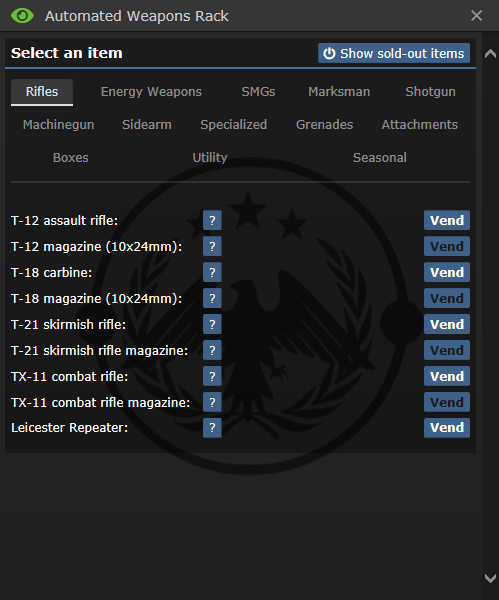
Task: Vend the T-21 skirmish rifle
Action: (447, 324)
